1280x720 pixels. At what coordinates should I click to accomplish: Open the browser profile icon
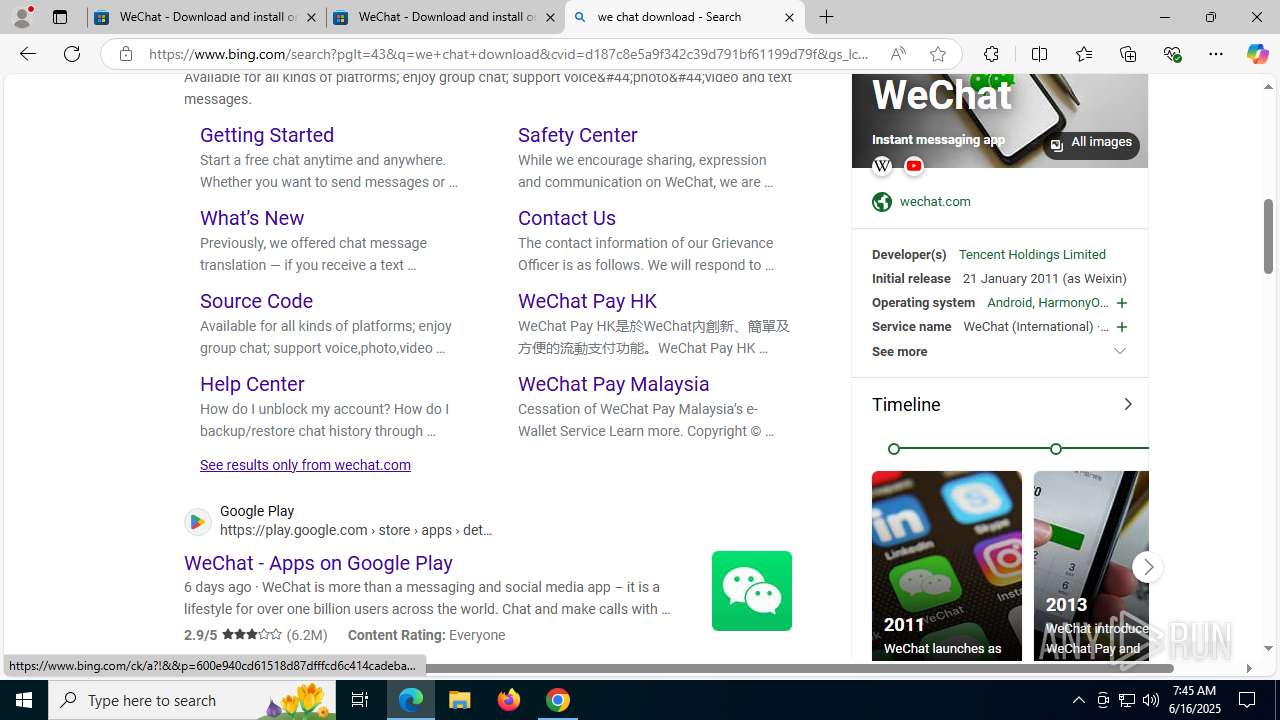(22, 17)
